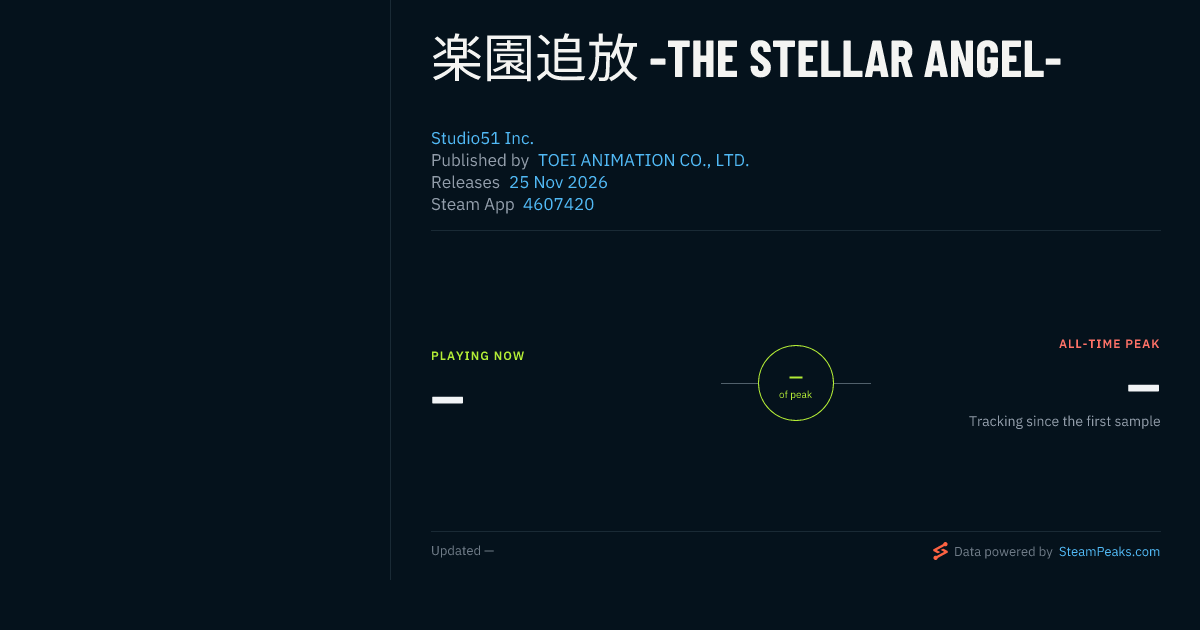Click the PLAYING NOW label

pyautogui.click(x=478, y=356)
